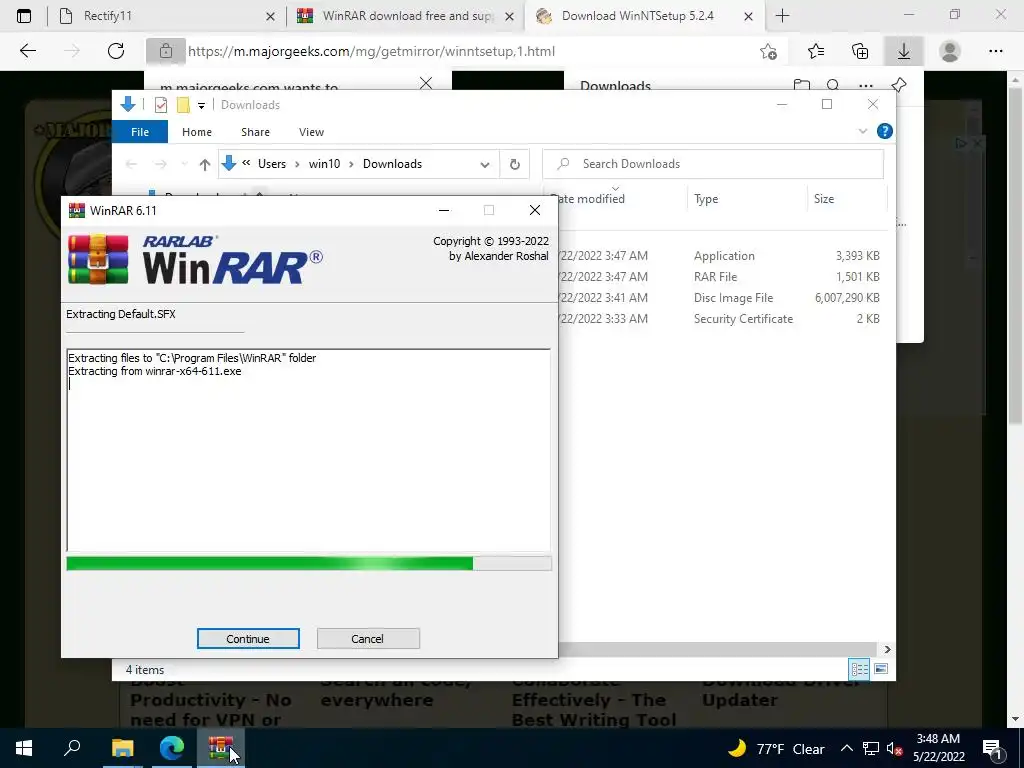Open the Edge Favorites list icon
The width and height of the screenshot is (1024, 768).
pyautogui.click(x=816, y=51)
